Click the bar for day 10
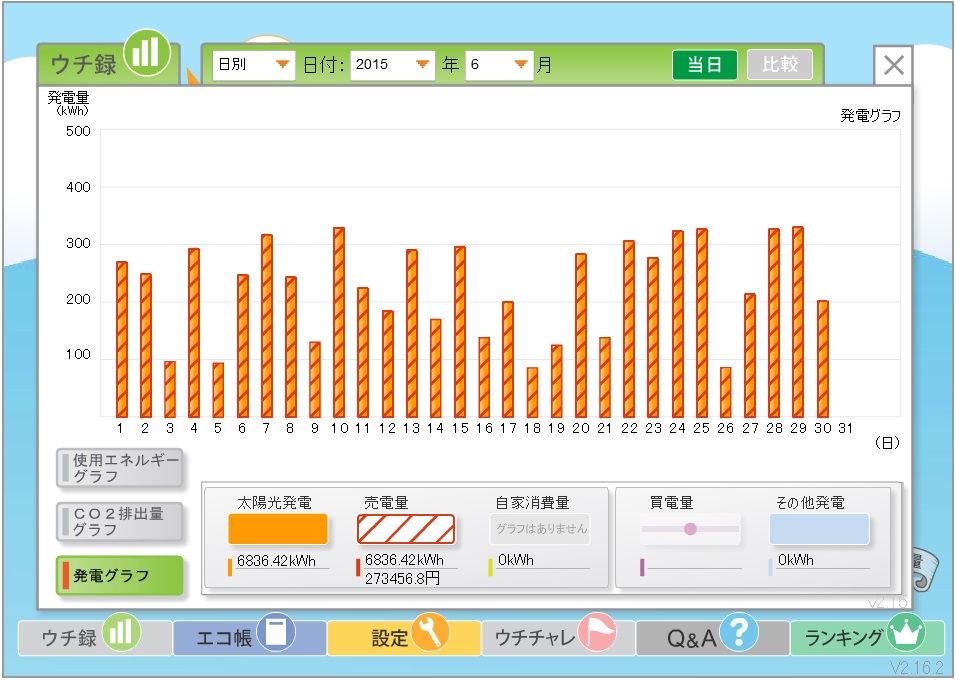956x680 pixels. coord(339,323)
